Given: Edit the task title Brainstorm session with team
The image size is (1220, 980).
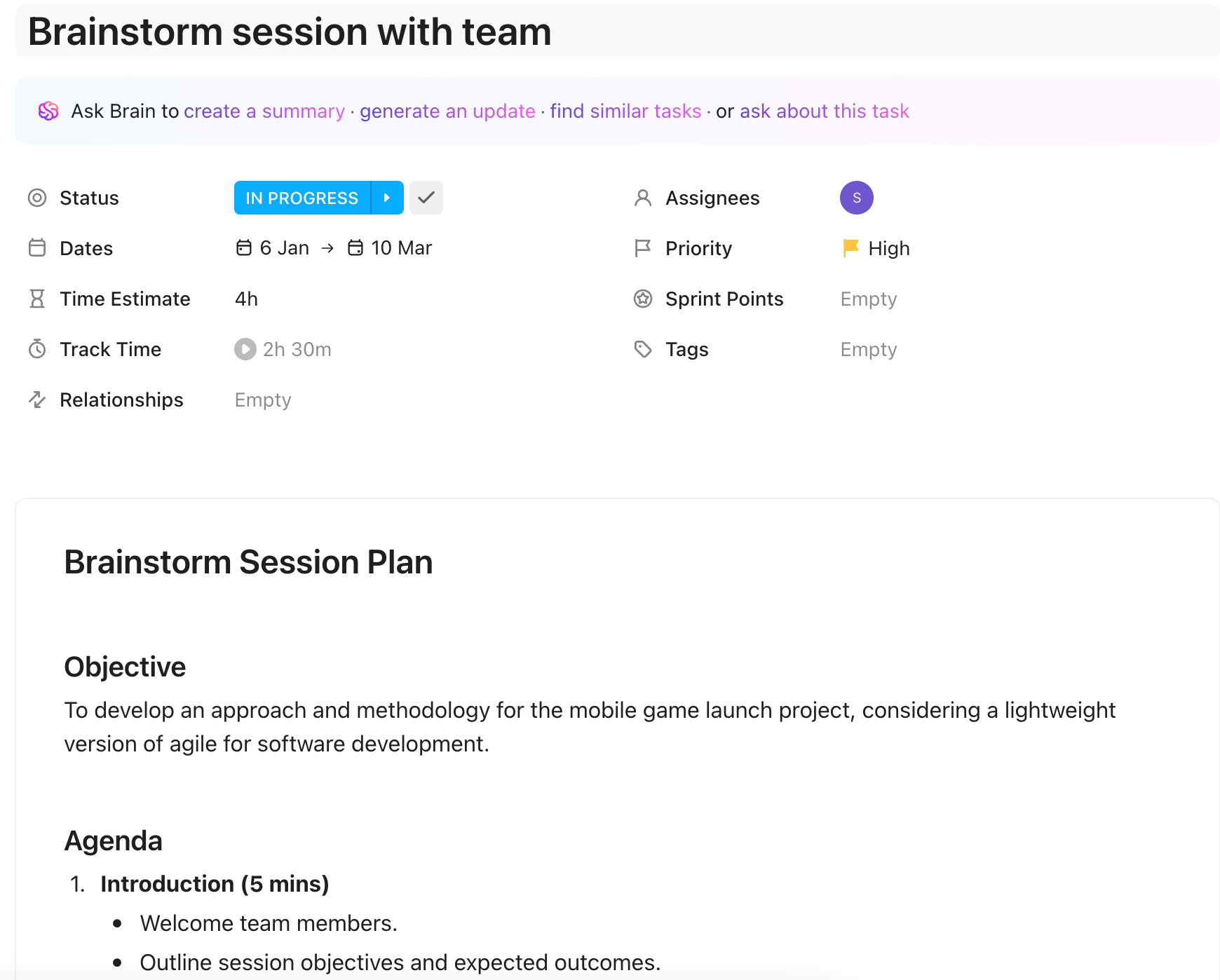Looking at the screenshot, I should 290,32.
